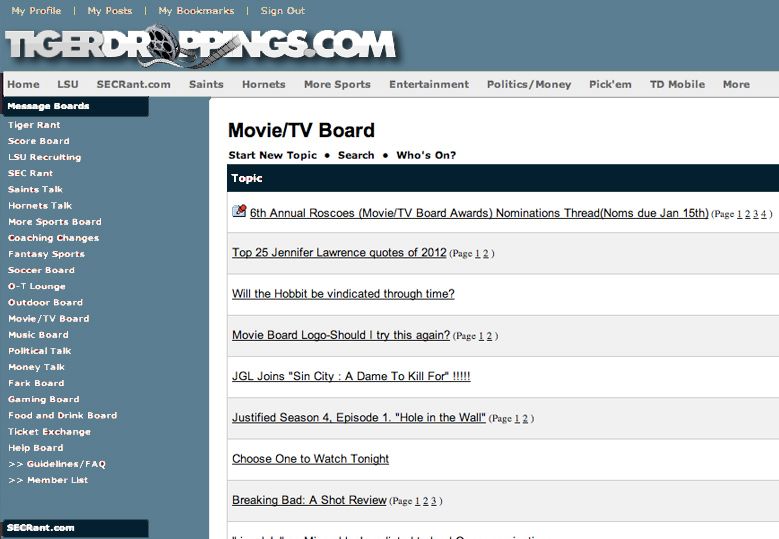Image resolution: width=779 pixels, height=539 pixels.
Task: Open Political Talk in sidebar
Action: [40, 351]
